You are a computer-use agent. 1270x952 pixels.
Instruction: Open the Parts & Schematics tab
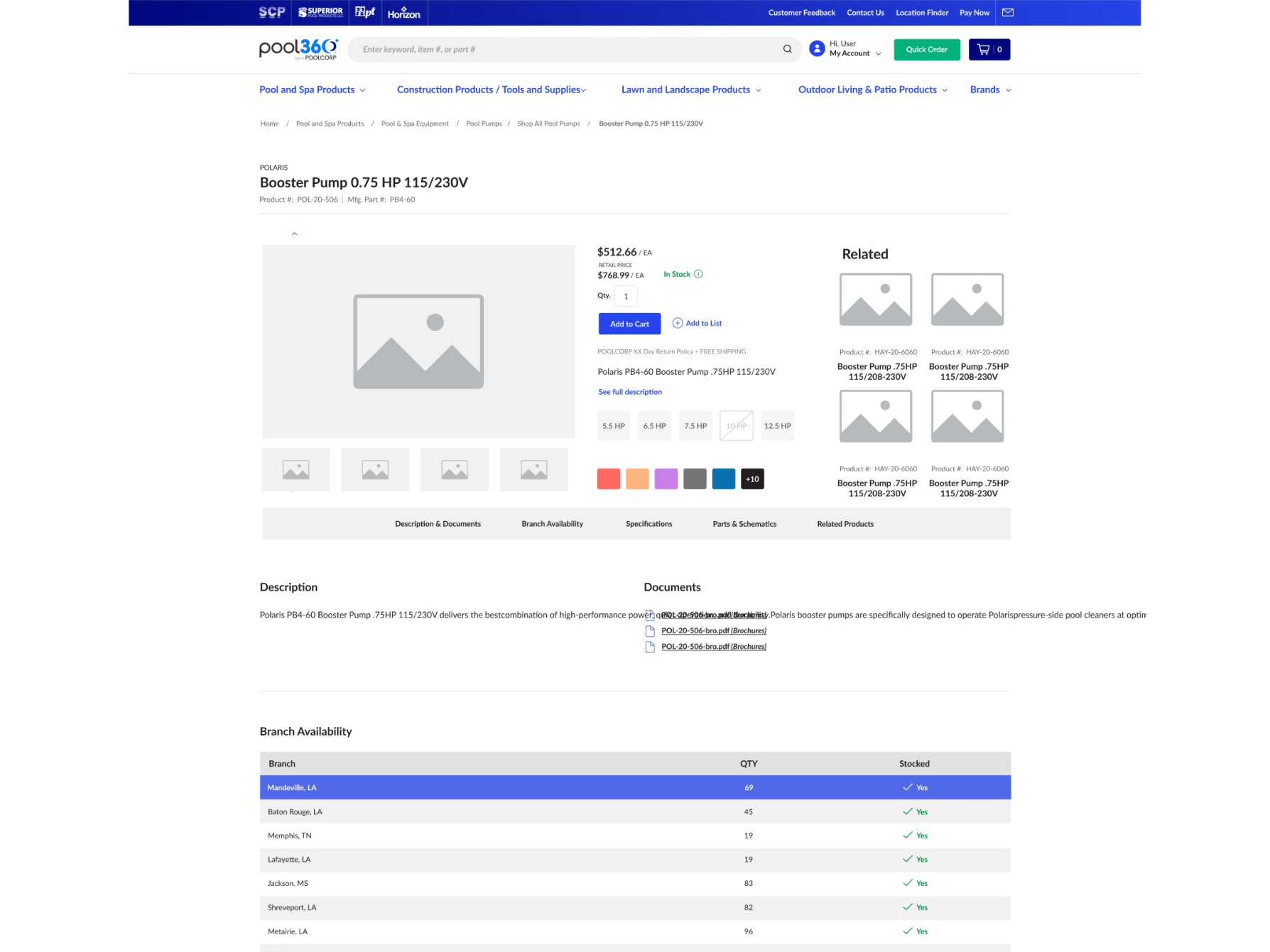745,524
